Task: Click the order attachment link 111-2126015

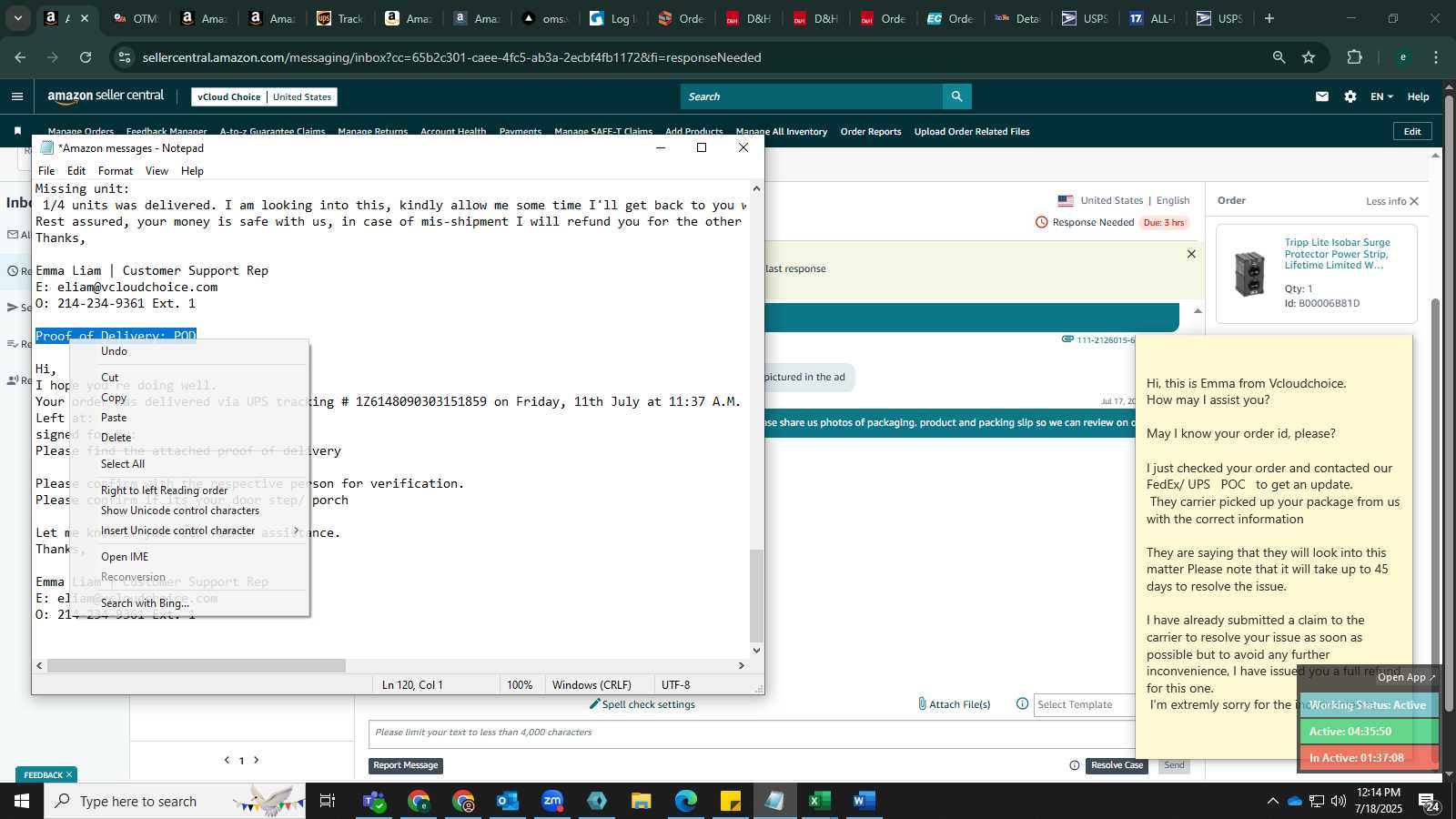Action: coord(1099,339)
